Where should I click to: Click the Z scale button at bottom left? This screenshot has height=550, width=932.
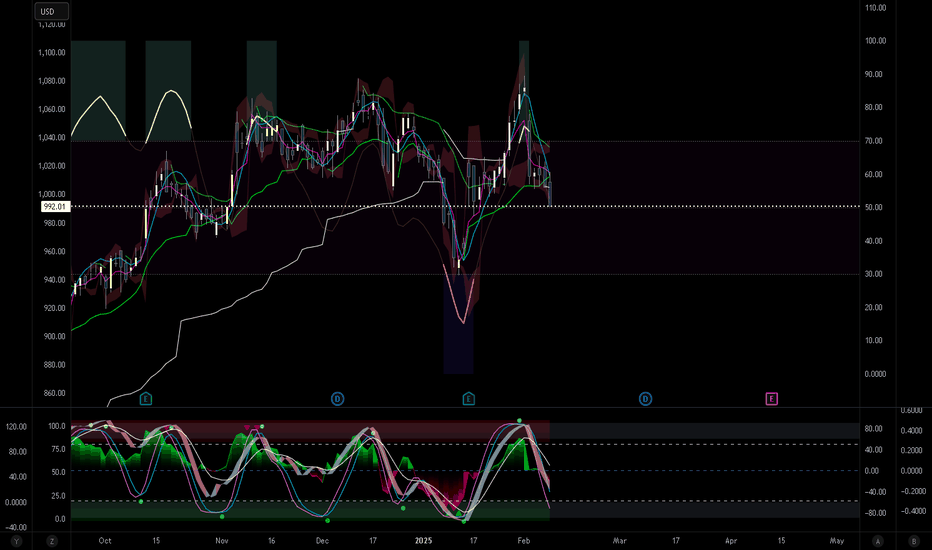pyautogui.click(x=52, y=541)
